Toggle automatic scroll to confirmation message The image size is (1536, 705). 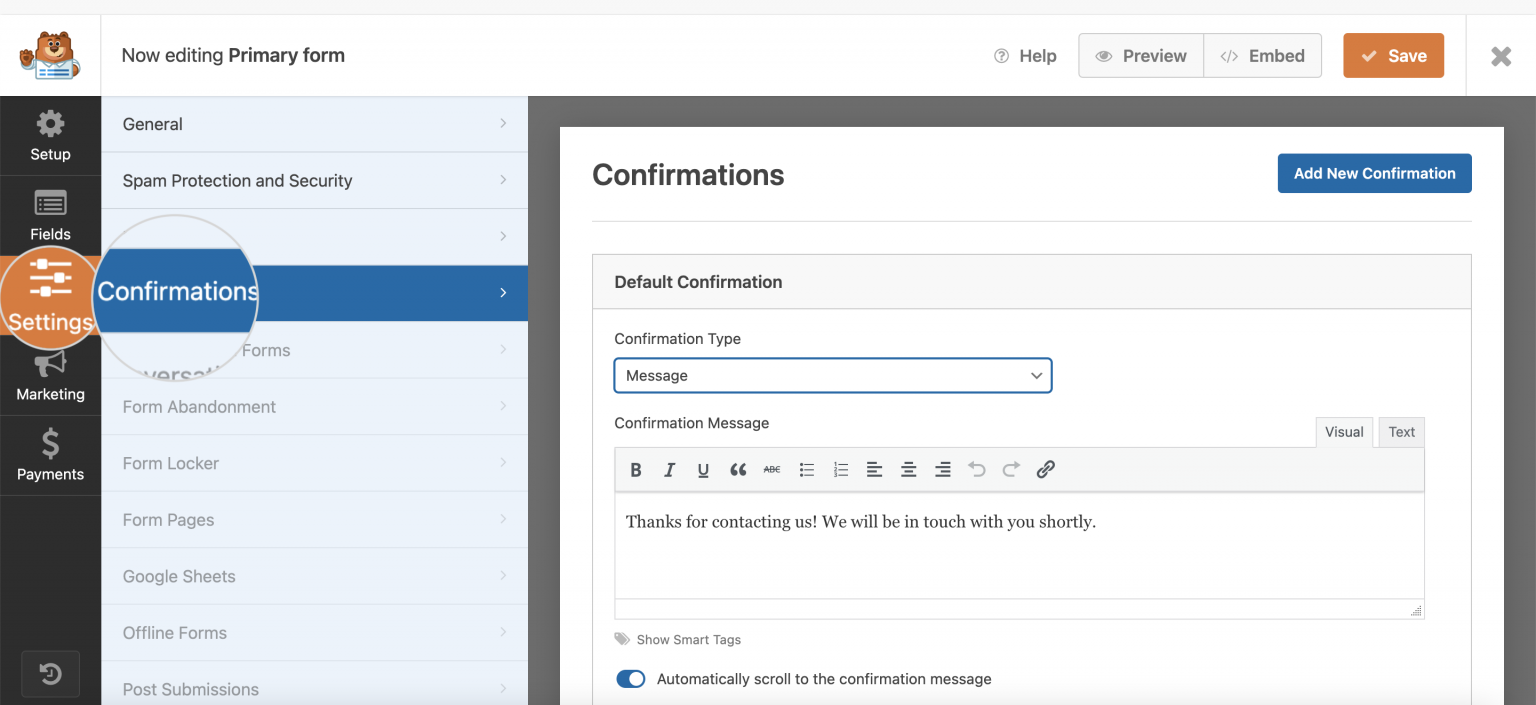click(x=631, y=679)
